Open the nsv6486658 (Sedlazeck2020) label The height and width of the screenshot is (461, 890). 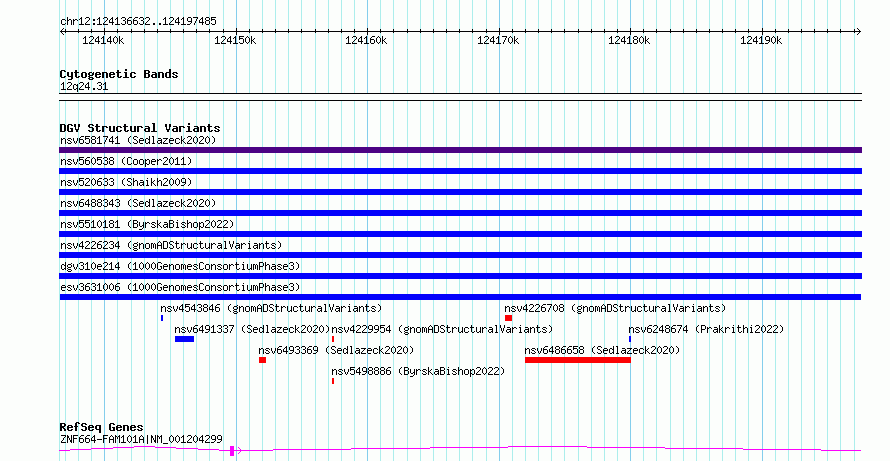(602, 350)
